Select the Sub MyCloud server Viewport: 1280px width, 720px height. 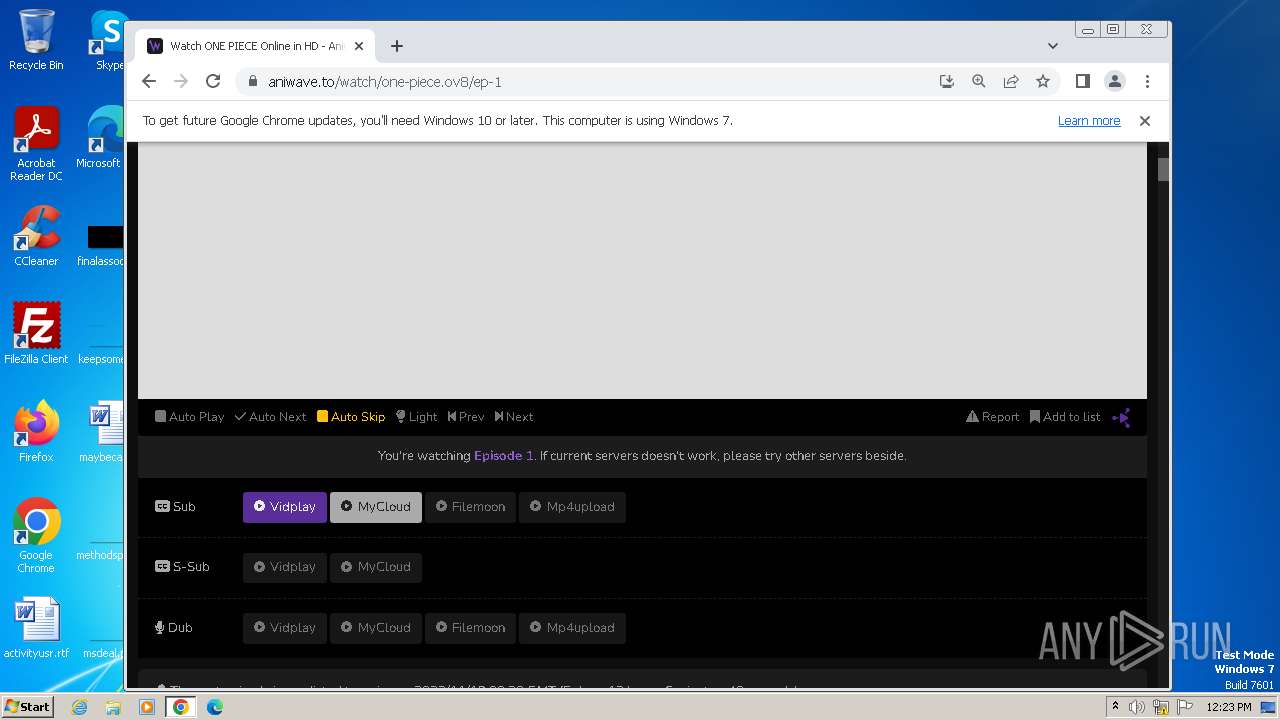tap(376, 507)
